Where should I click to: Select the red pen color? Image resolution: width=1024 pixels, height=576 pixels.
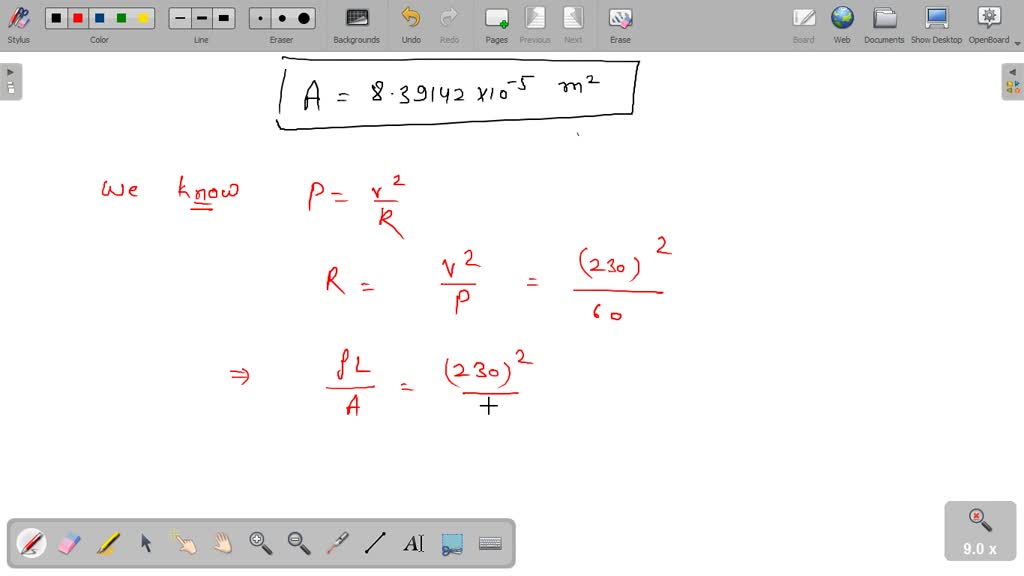click(x=78, y=18)
